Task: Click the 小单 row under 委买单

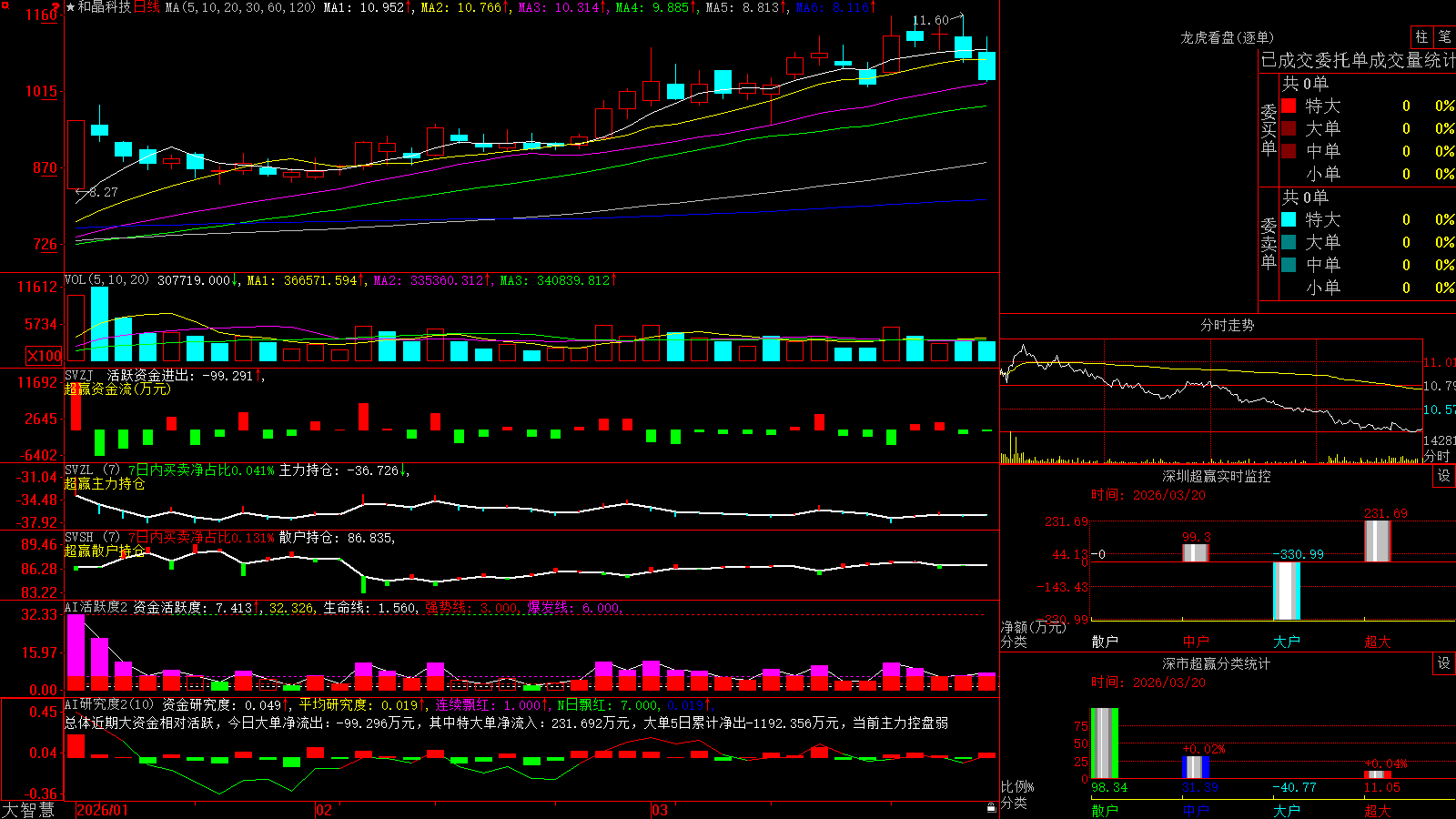Action: click(1368, 174)
